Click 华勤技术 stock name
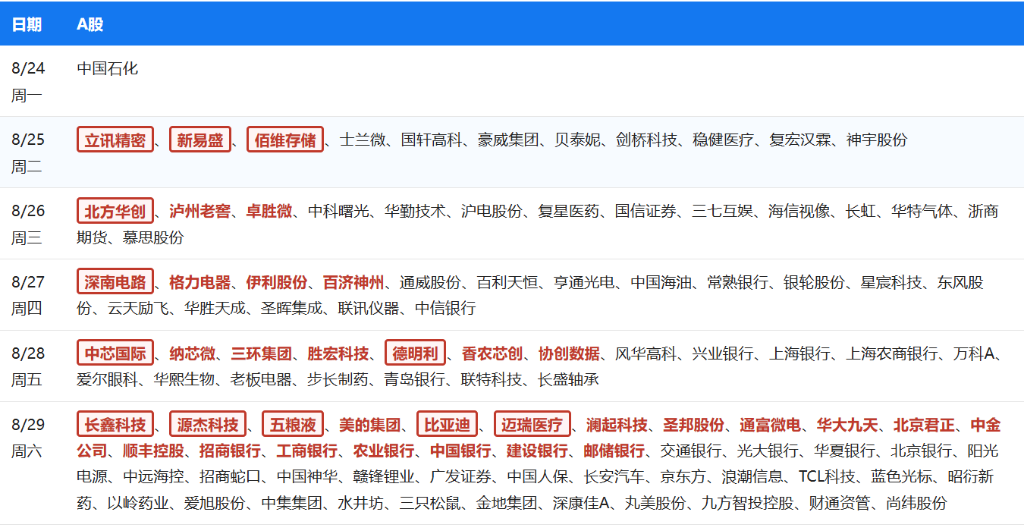1024x529 pixels. tap(415, 211)
